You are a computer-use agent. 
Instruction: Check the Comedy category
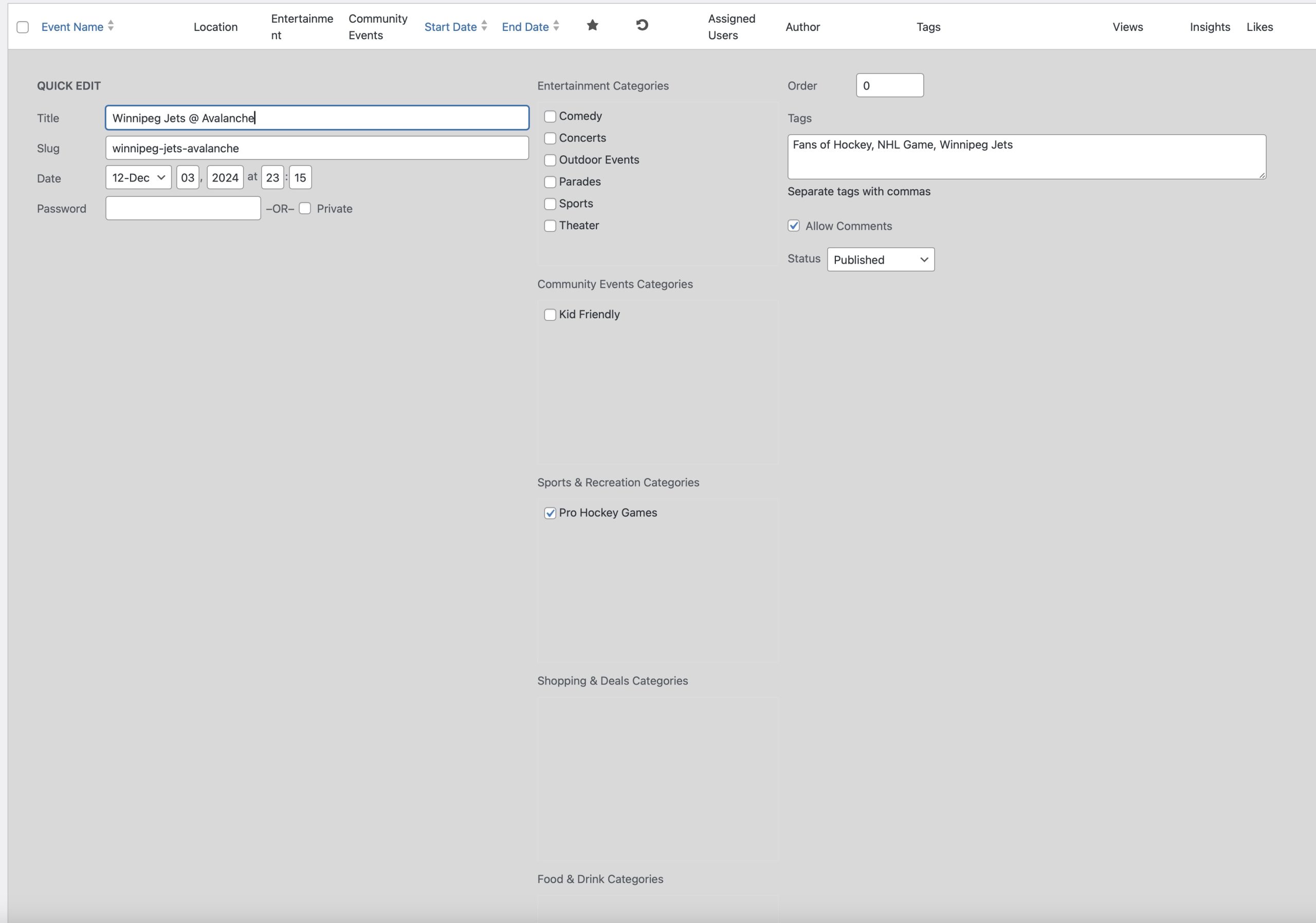[x=550, y=116]
